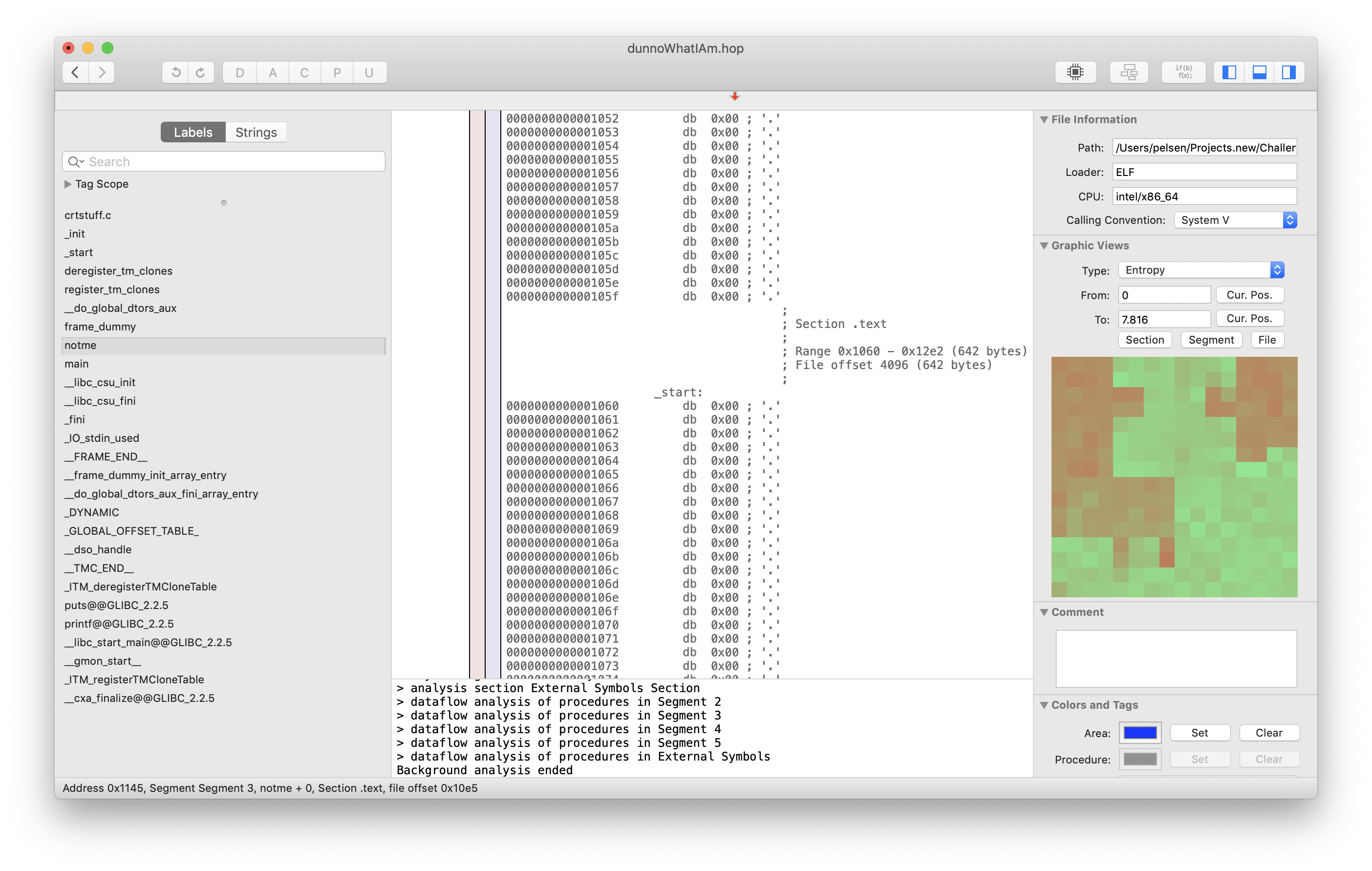Image resolution: width=1372 pixels, height=871 pixels.
Task: Mark selection as Data with D
Action: [x=240, y=72]
